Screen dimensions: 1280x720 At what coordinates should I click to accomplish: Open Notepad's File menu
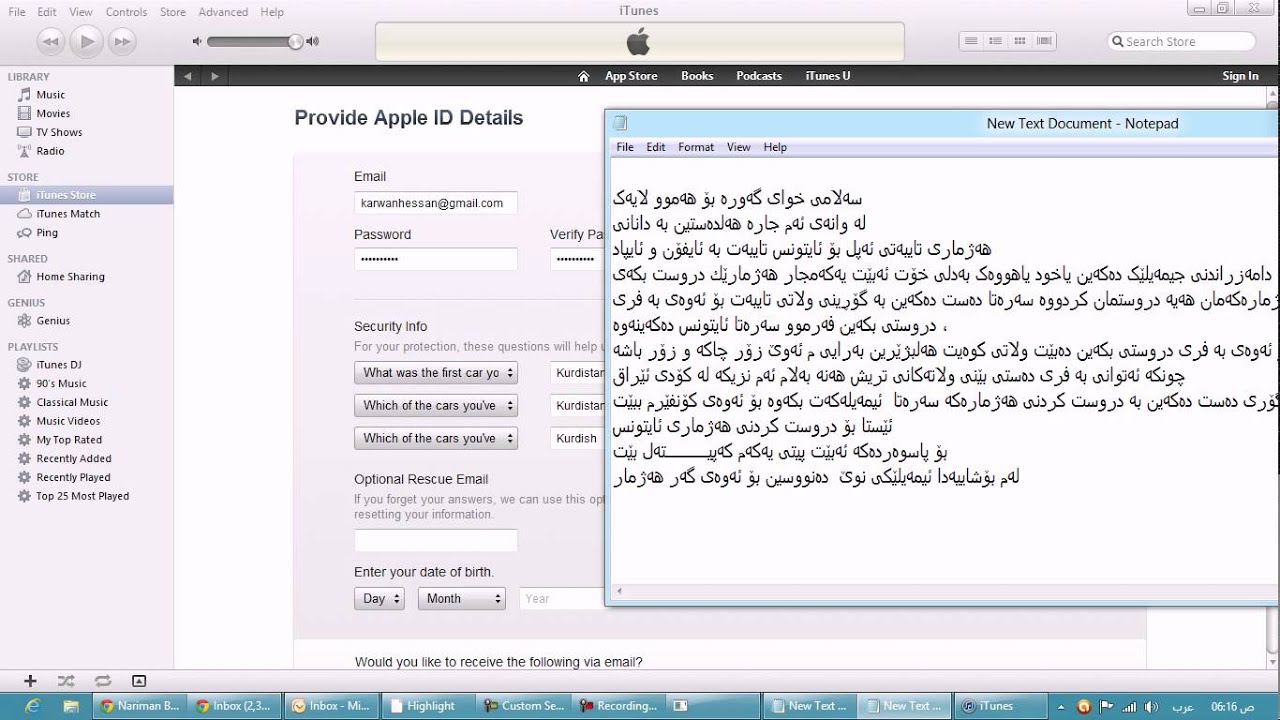tap(625, 147)
